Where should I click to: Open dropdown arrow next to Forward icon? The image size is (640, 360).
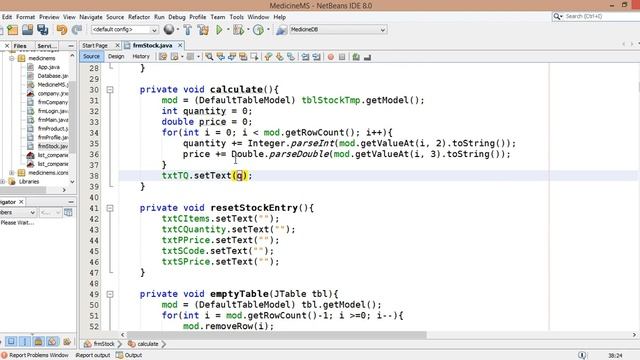tap(198, 57)
